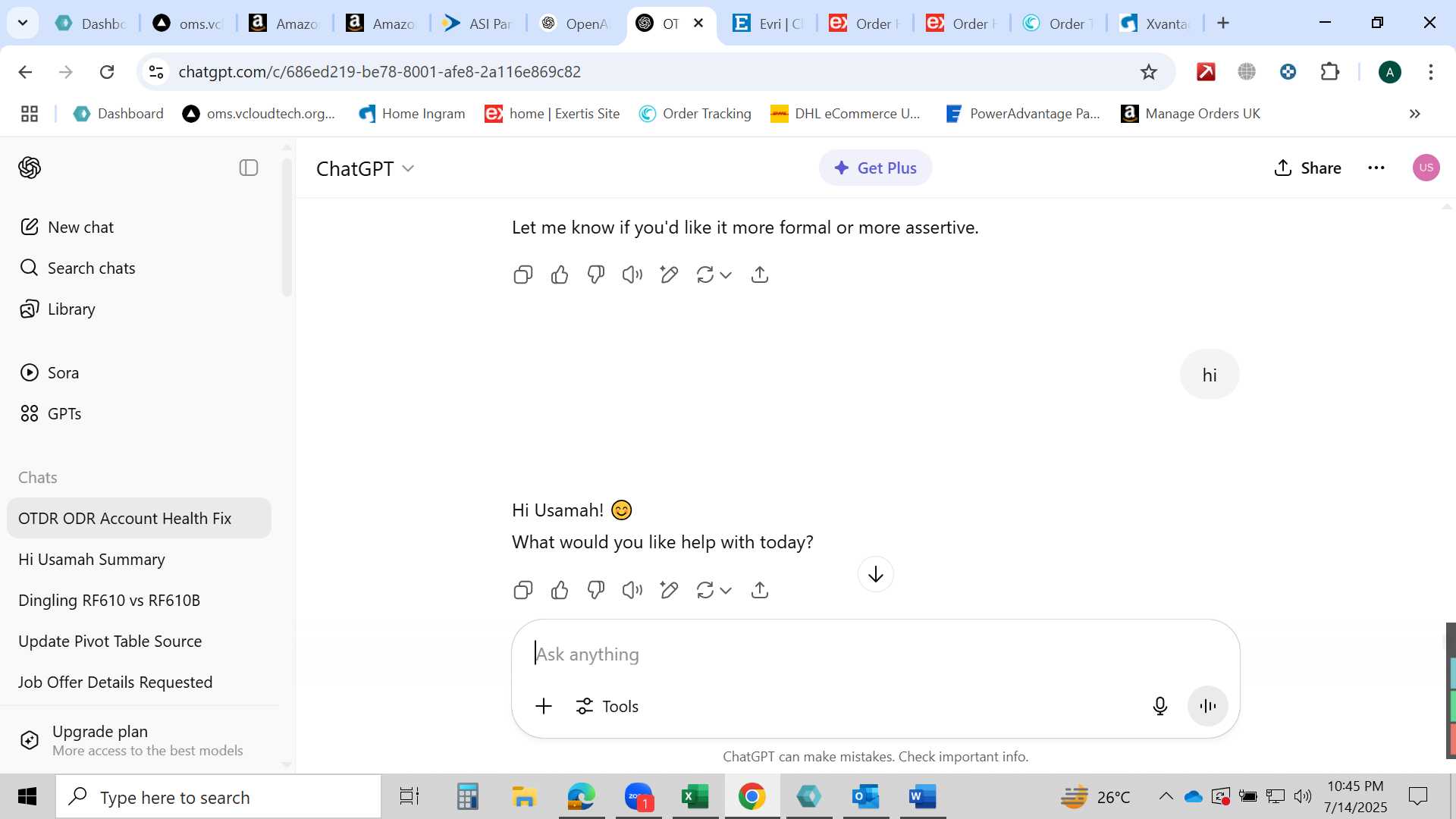Click the plus attach button in the composer

[544, 706]
